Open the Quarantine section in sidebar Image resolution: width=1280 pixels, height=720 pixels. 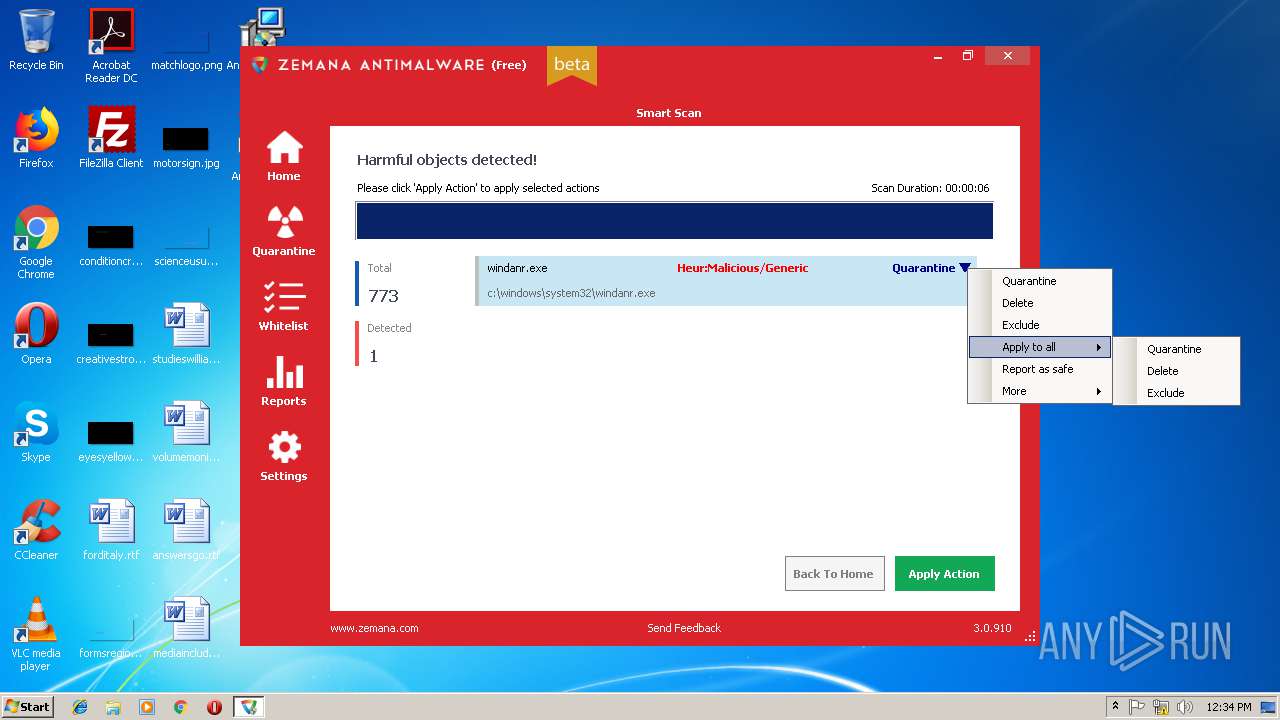pyautogui.click(x=284, y=231)
